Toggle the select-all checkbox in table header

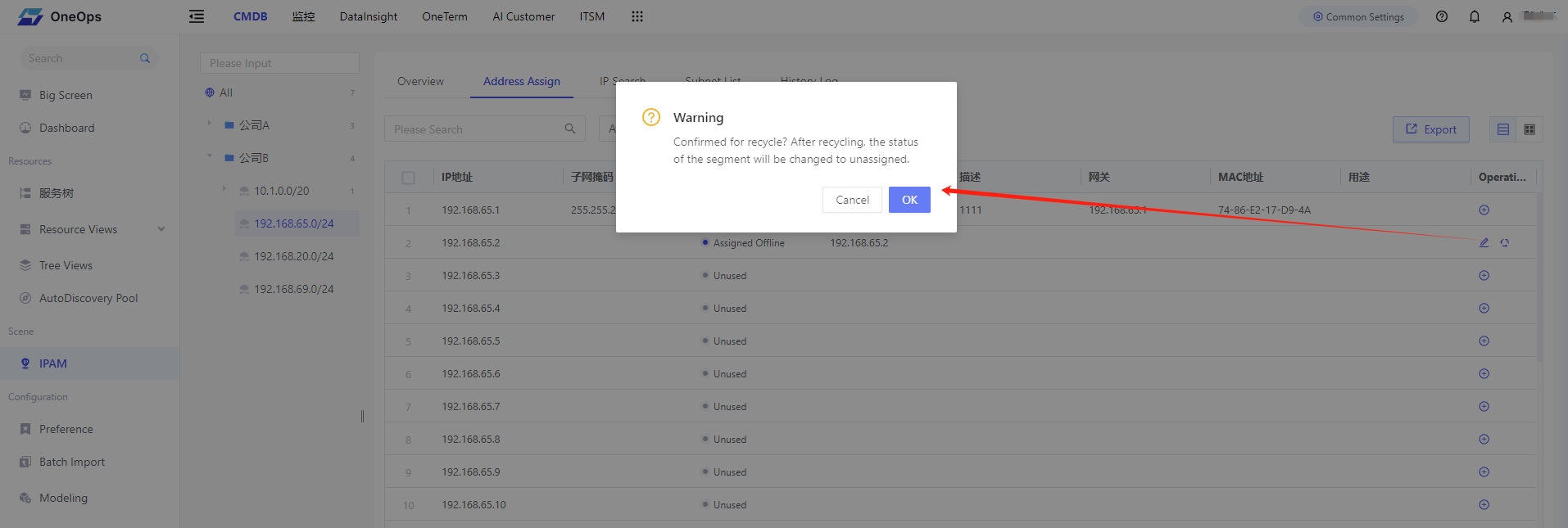coord(409,178)
